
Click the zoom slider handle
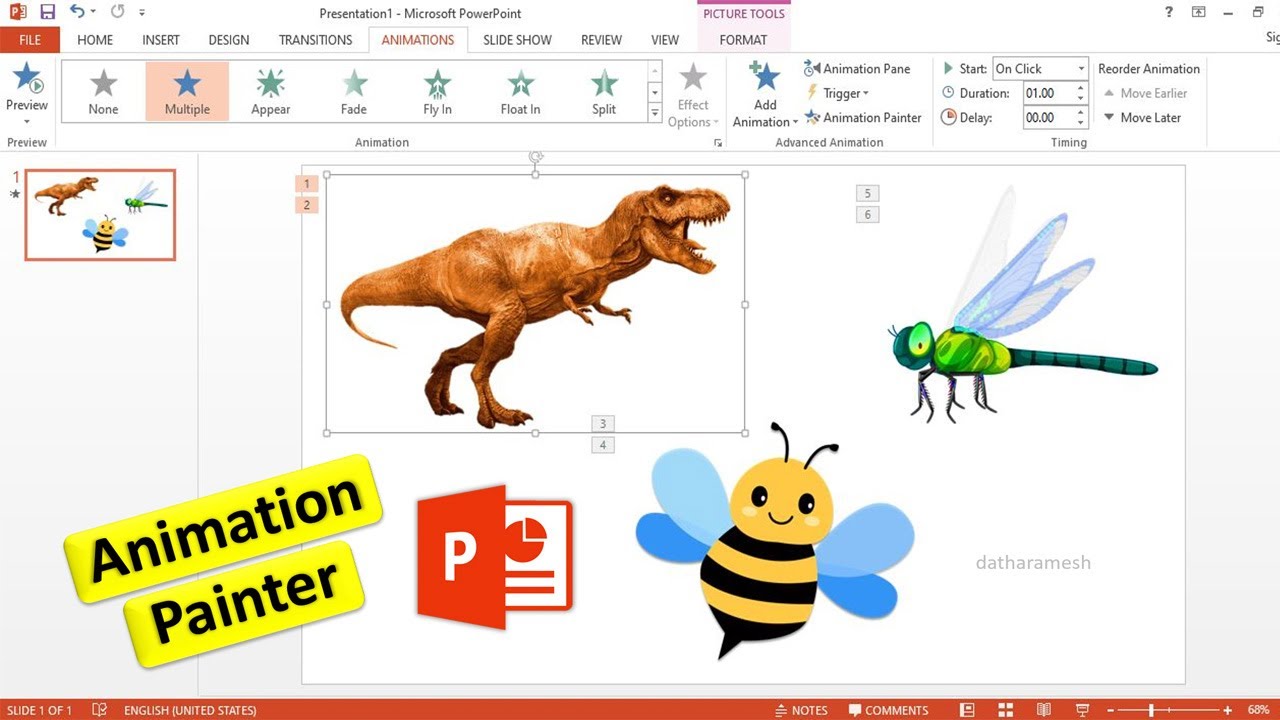(1152, 710)
